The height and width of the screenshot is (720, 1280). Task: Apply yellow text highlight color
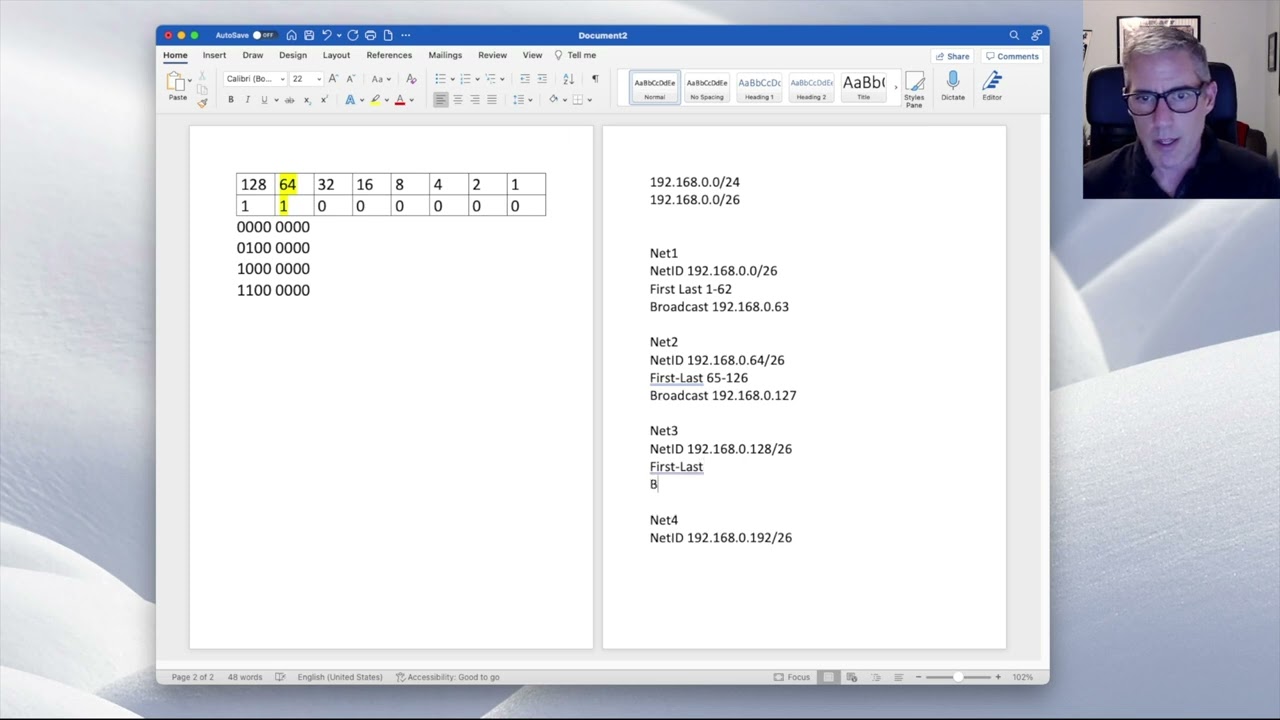[375, 100]
